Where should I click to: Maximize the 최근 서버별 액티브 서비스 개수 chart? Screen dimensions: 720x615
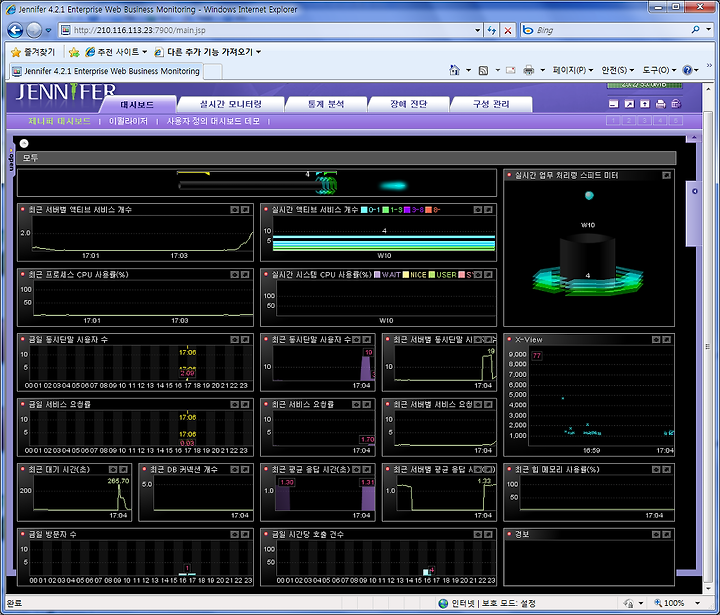(245, 209)
